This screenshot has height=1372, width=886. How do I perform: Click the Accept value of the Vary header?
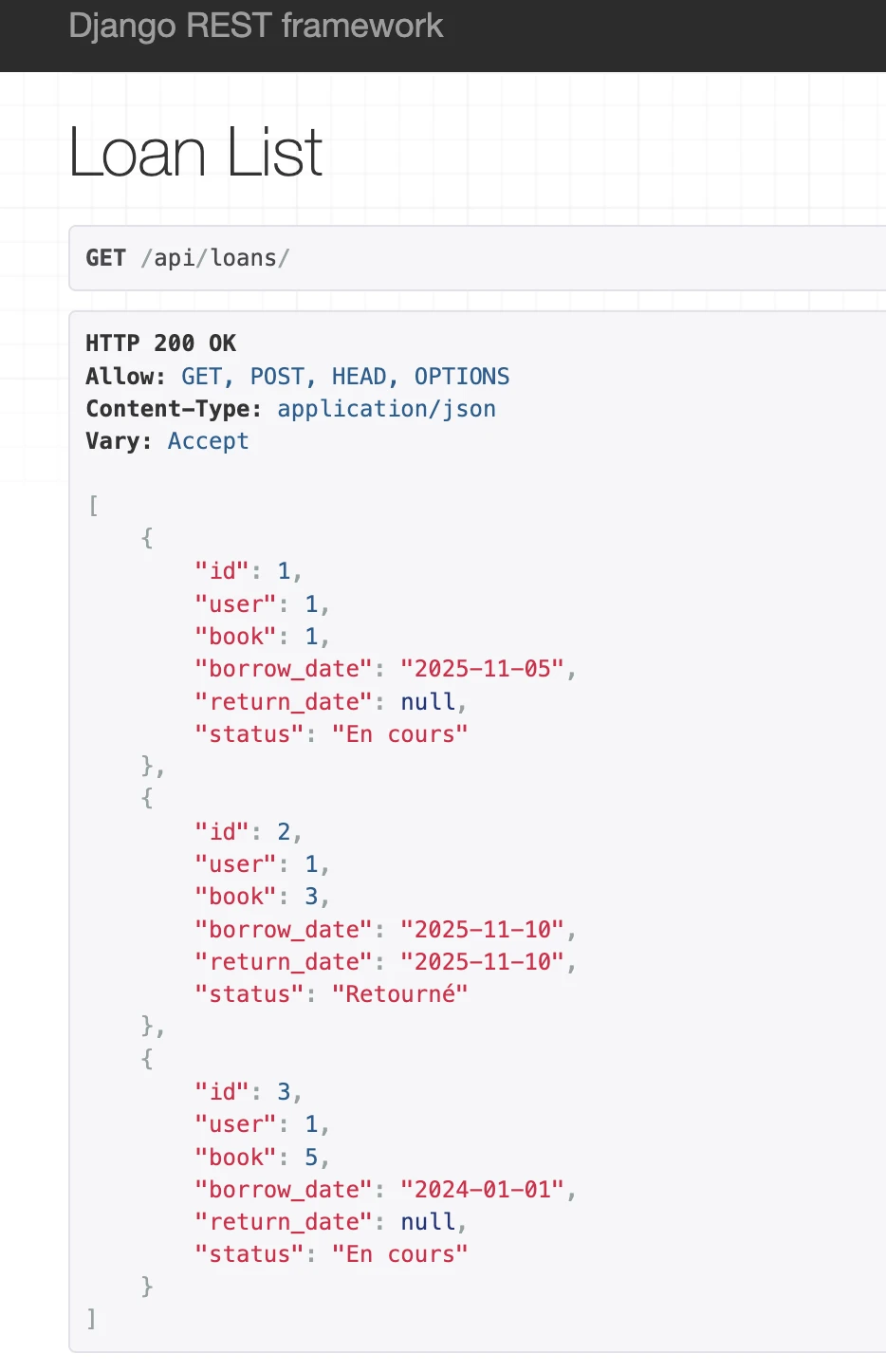click(x=208, y=441)
